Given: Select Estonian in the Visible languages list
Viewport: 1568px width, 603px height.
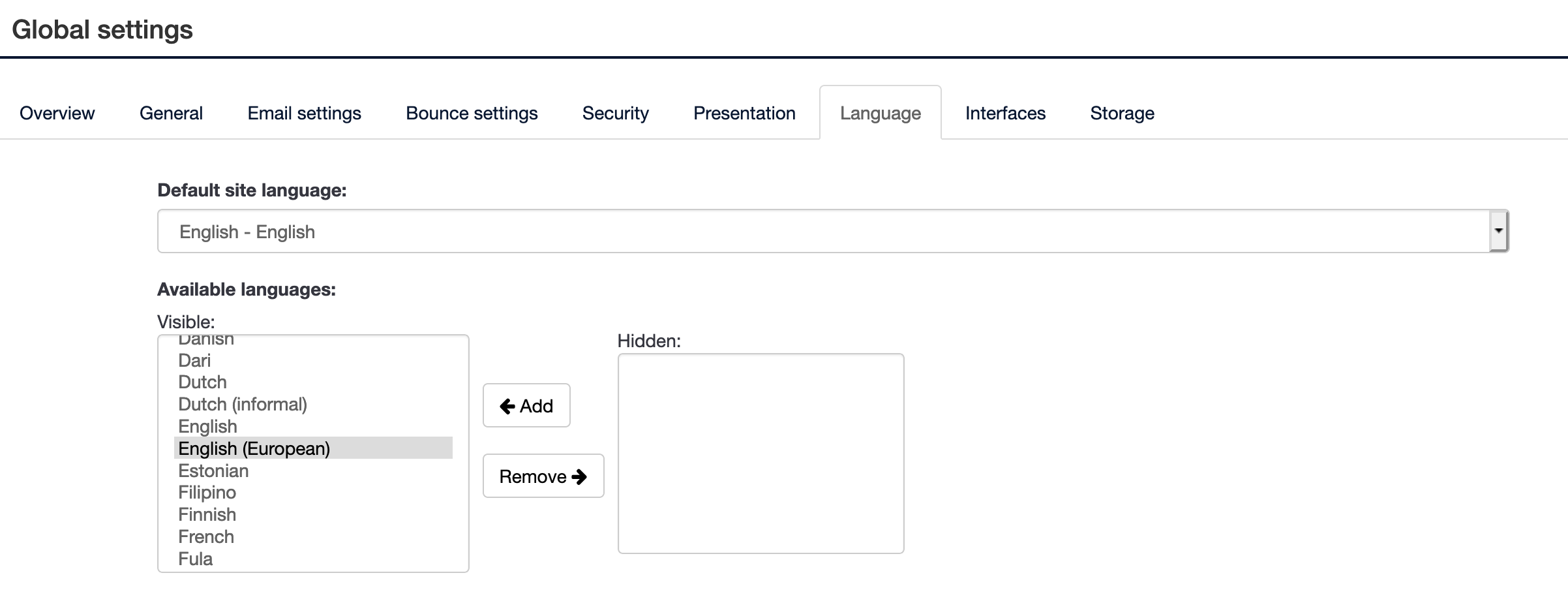Looking at the screenshot, I should (x=213, y=471).
